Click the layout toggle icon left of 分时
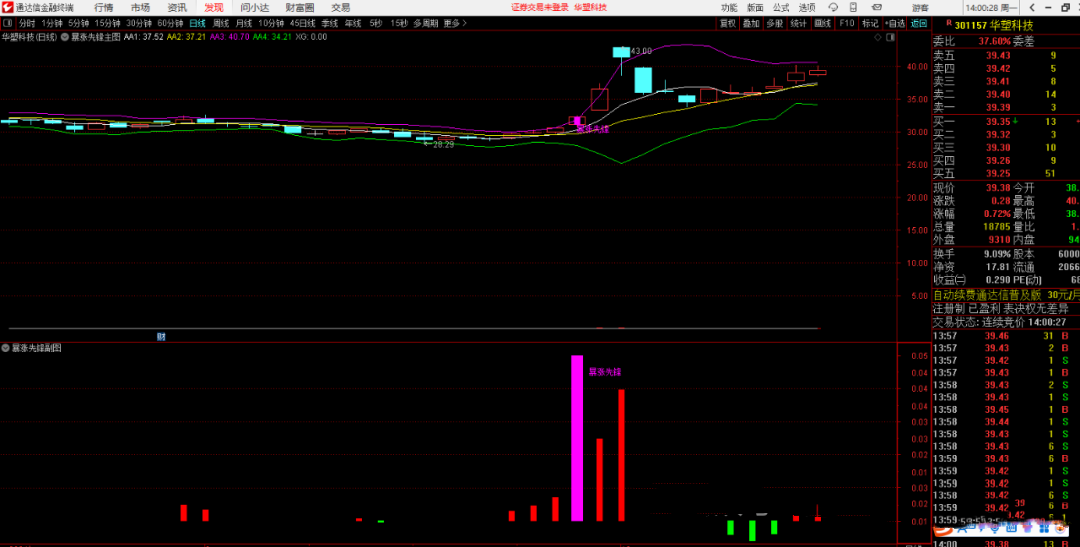The height and width of the screenshot is (547, 1080). coord(7,22)
